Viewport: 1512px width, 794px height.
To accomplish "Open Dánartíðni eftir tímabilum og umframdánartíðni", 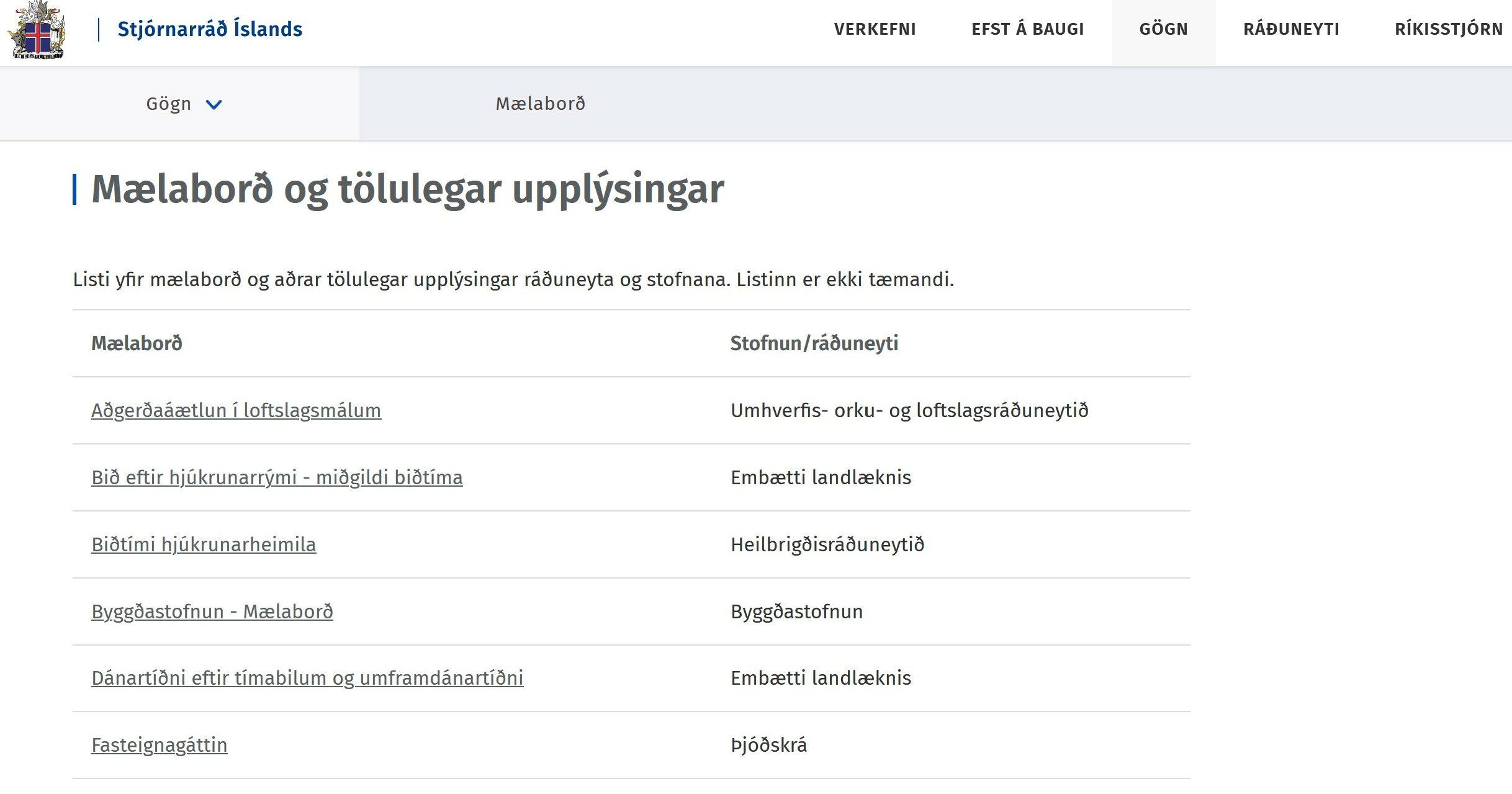I will [307, 678].
